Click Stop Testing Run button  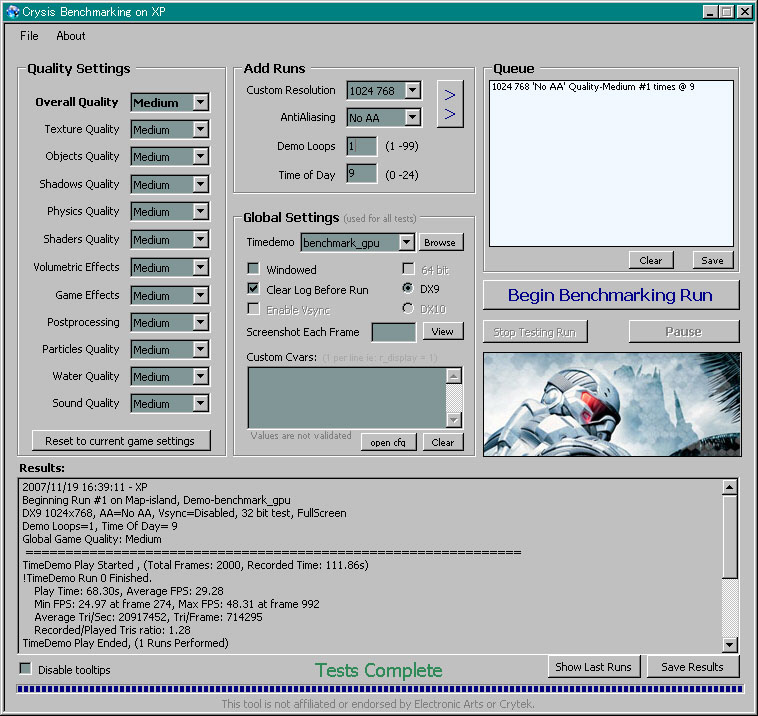535,332
